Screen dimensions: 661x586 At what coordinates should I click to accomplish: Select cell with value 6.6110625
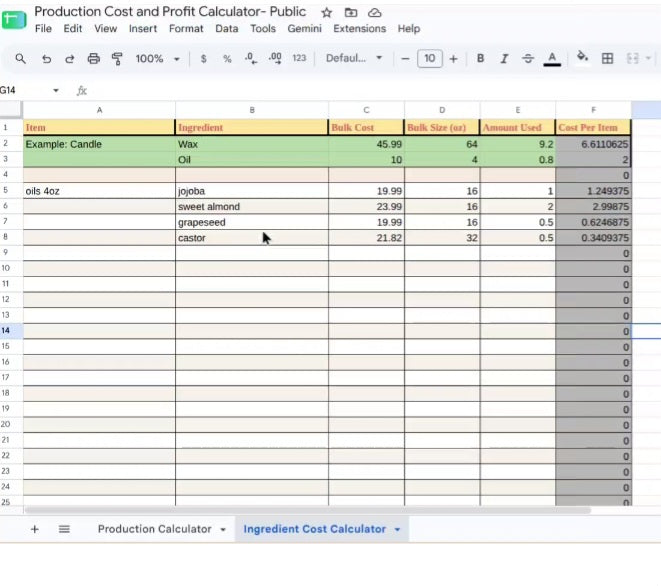tap(593, 144)
